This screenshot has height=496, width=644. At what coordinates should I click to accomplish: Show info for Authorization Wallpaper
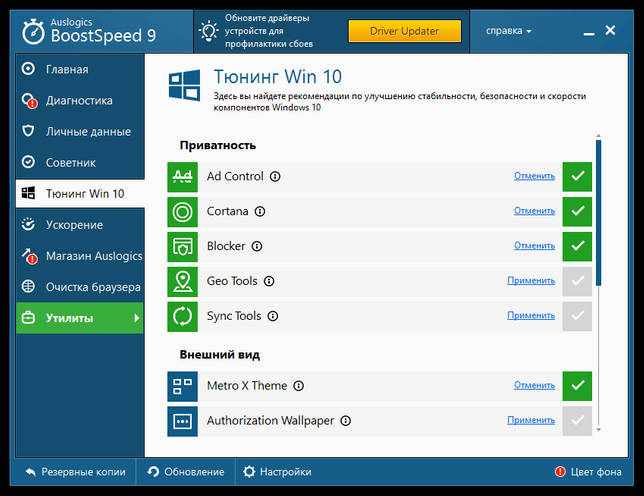[346, 421]
